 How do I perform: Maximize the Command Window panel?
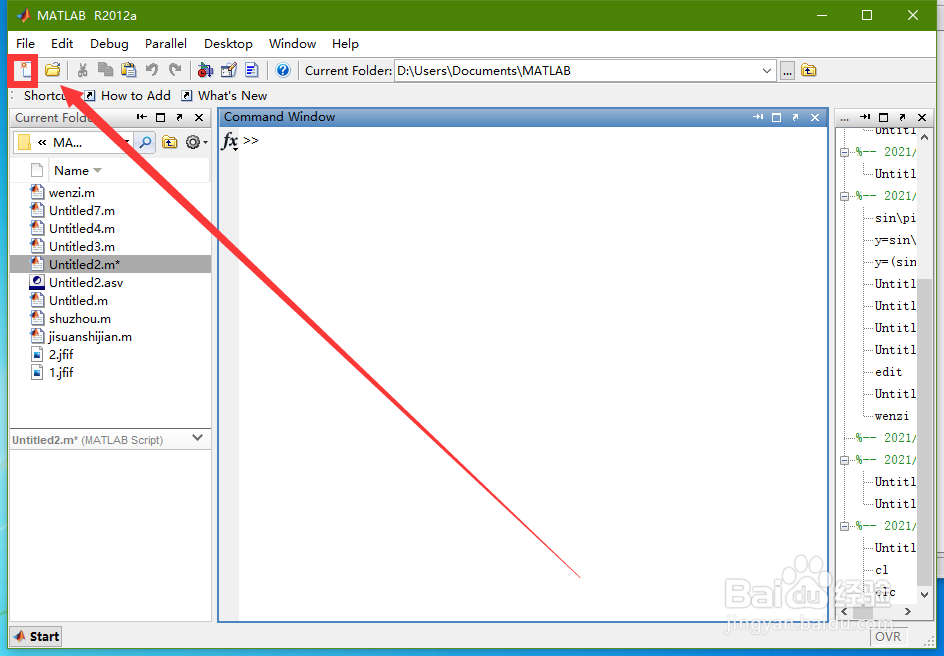tap(776, 117)
